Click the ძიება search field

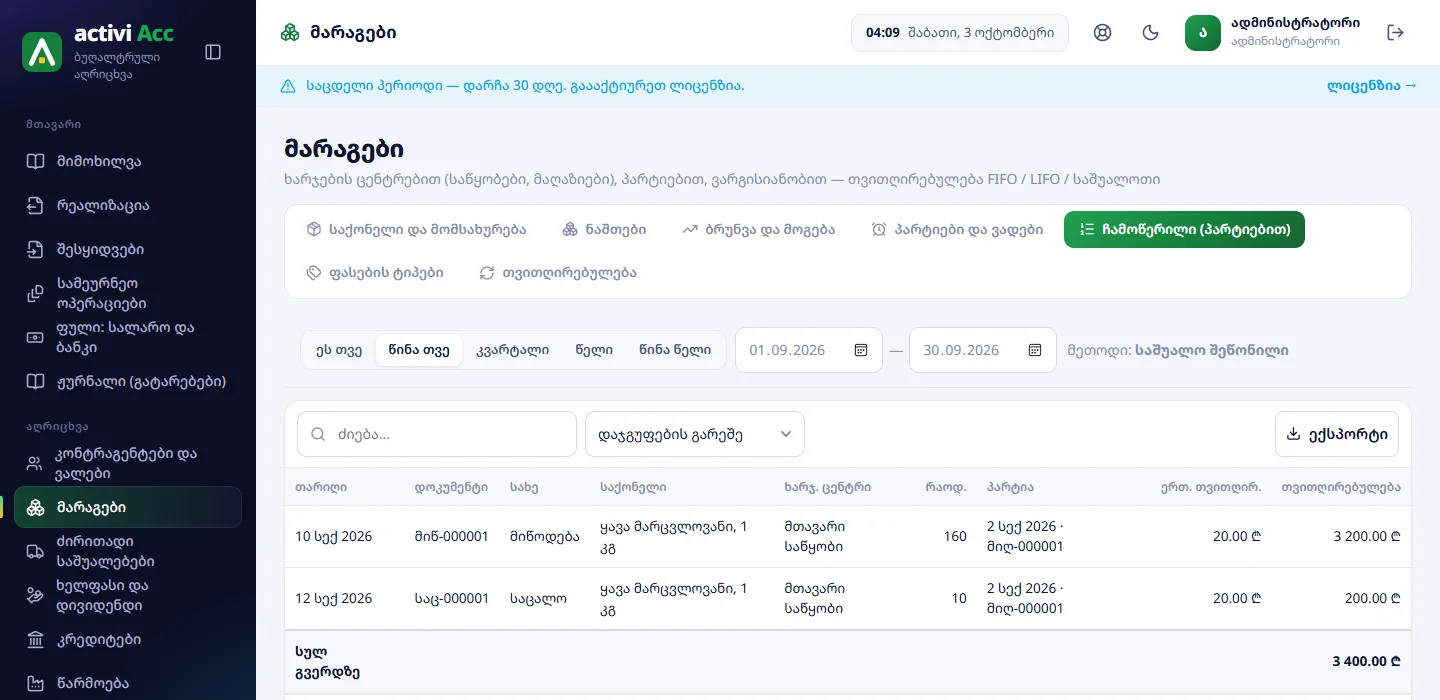pyautogui.click(x=437, y=434)
